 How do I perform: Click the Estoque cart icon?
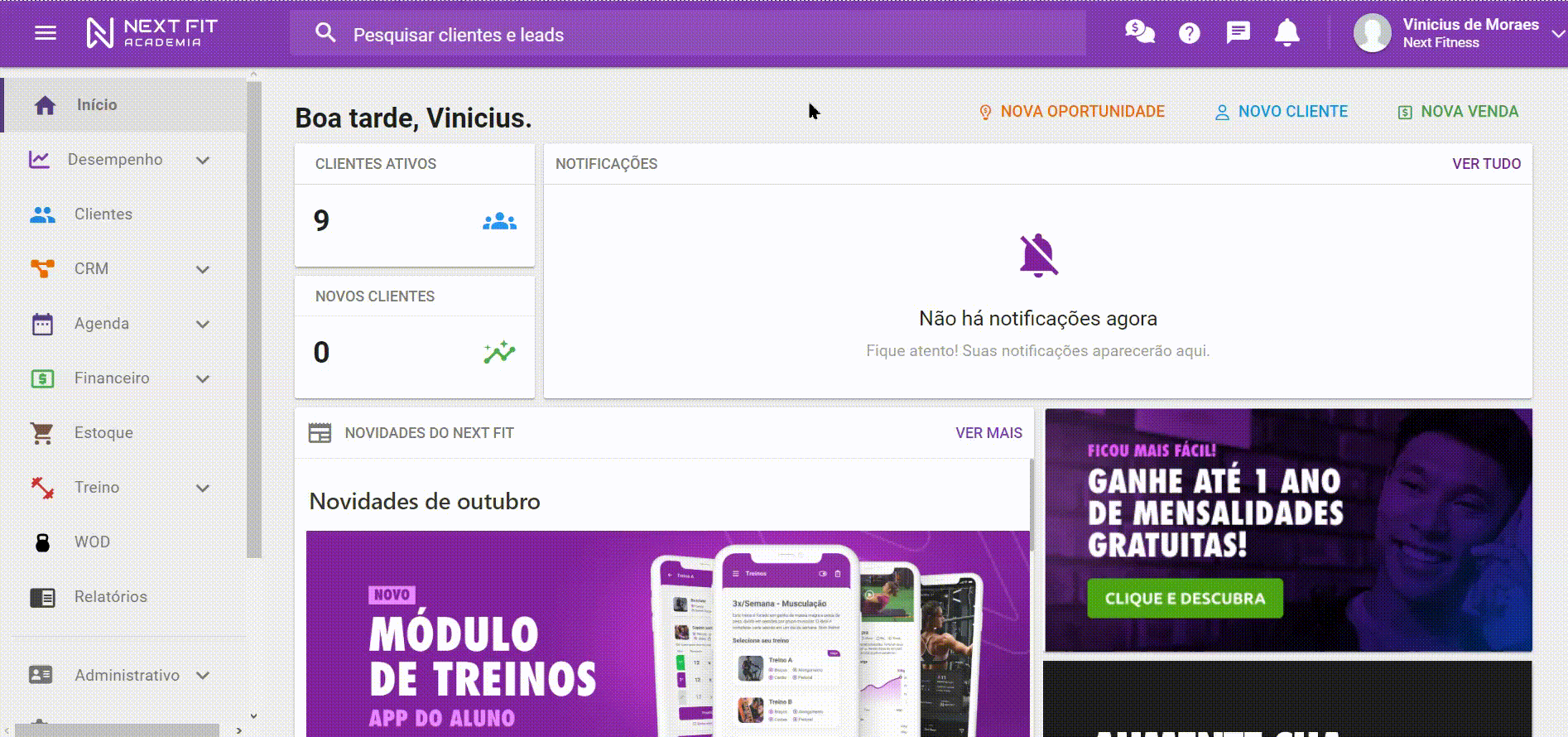[42, 433]
